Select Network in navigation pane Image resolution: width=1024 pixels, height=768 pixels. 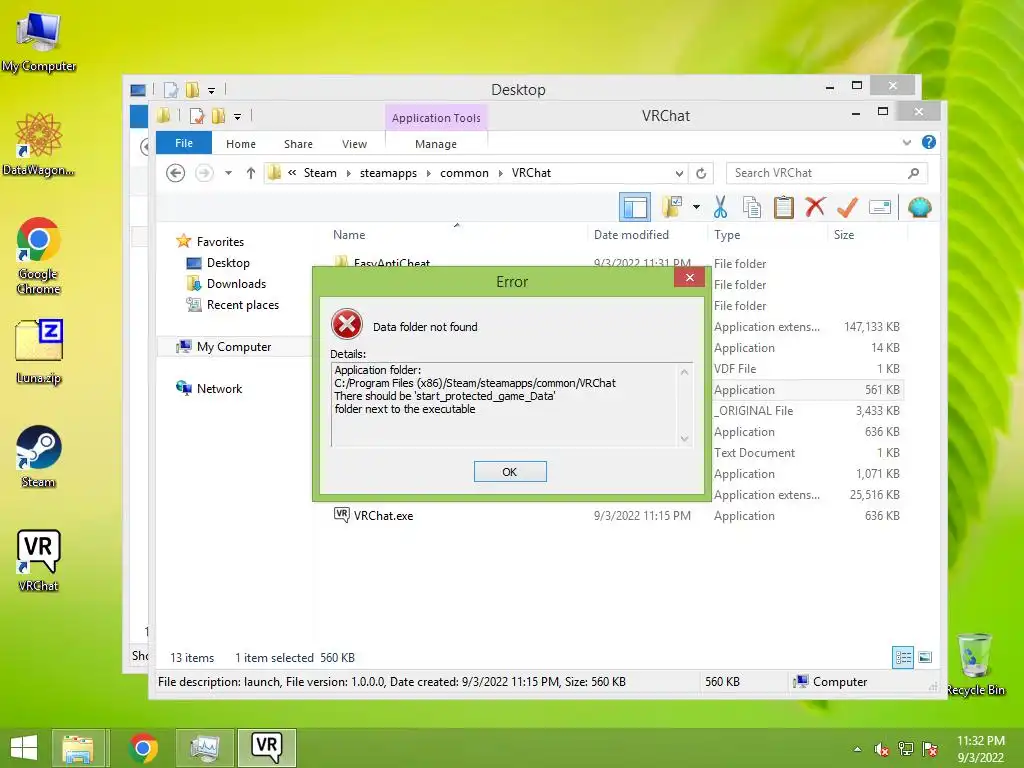(x=219, y=389)
